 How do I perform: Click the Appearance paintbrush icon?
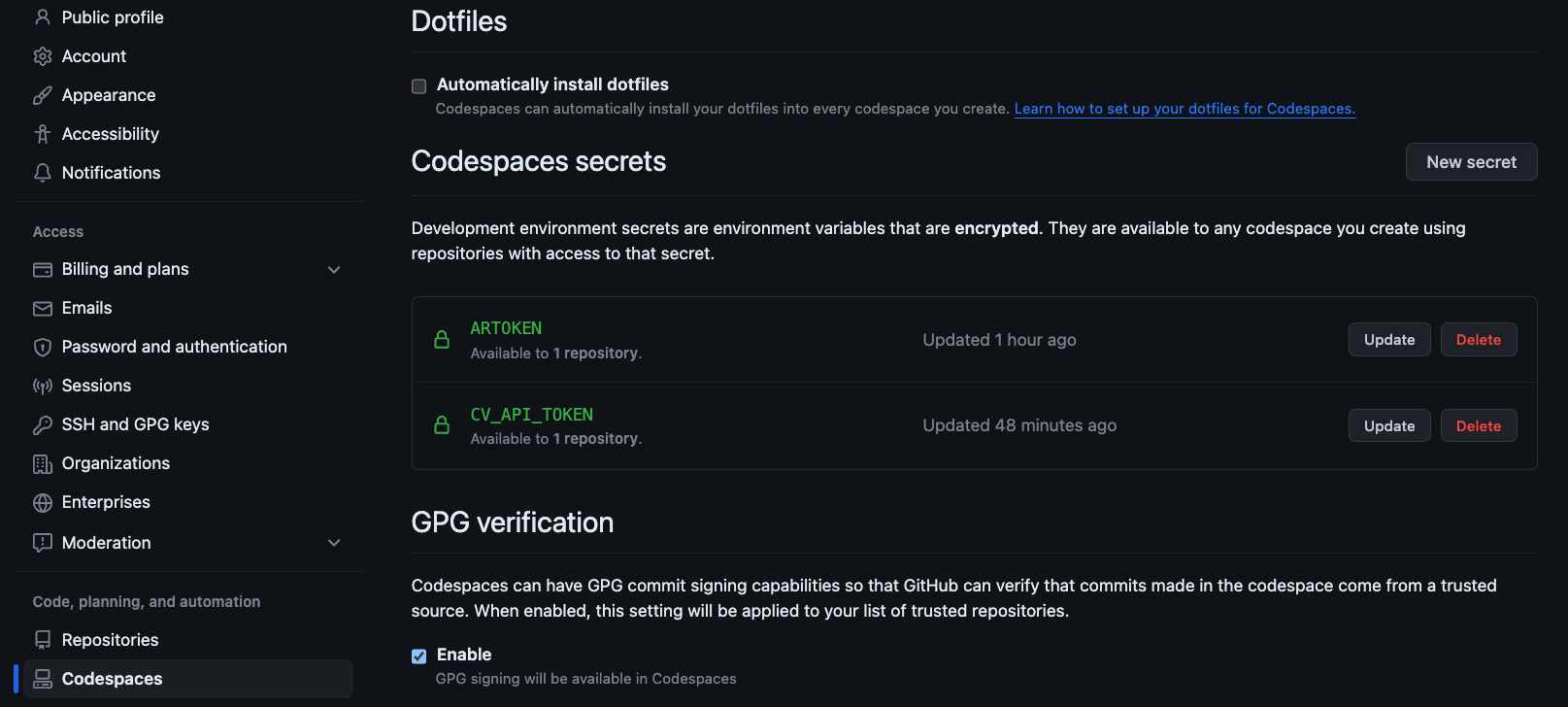42,95
